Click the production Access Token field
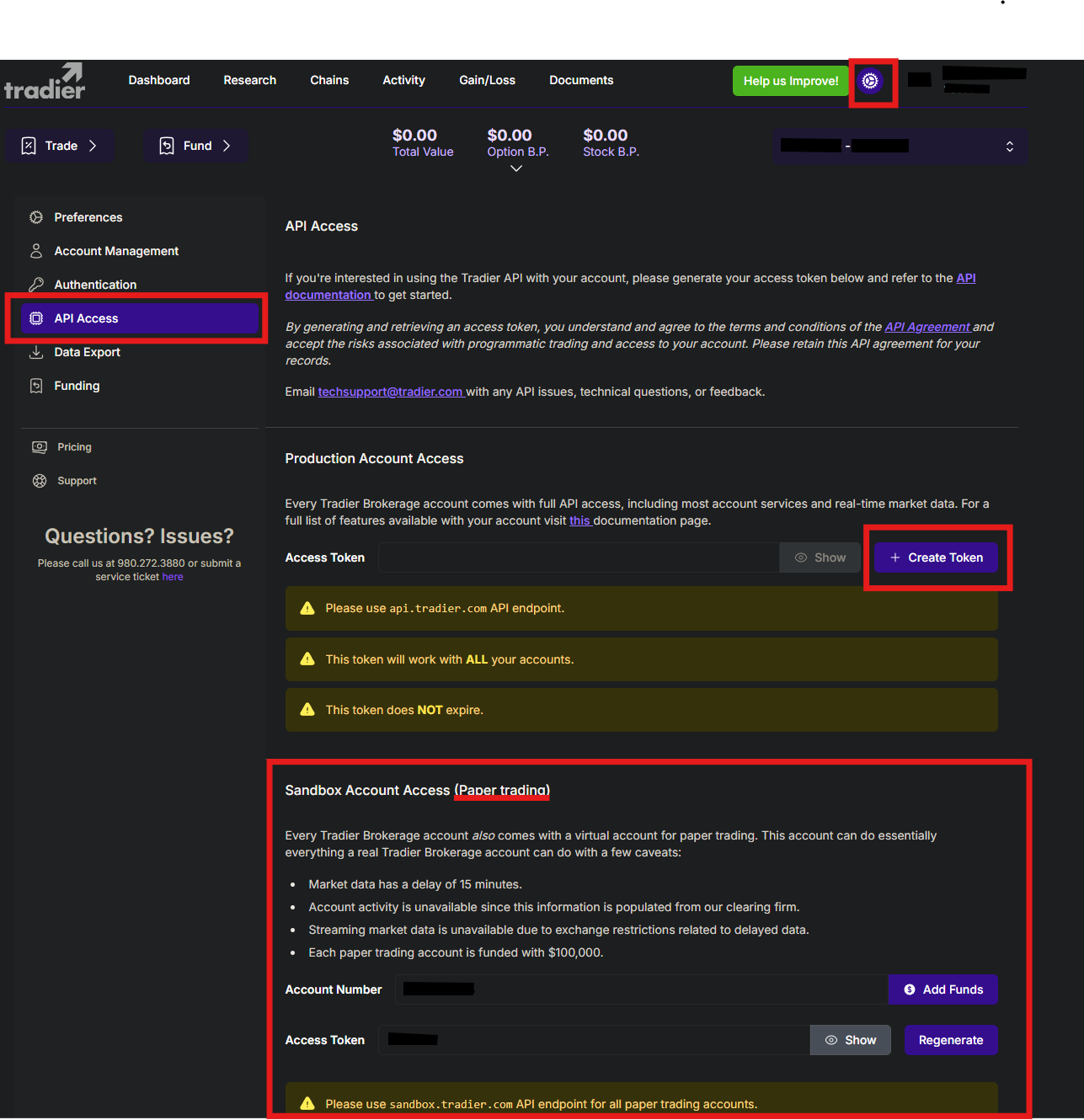 tap(579, 557)
